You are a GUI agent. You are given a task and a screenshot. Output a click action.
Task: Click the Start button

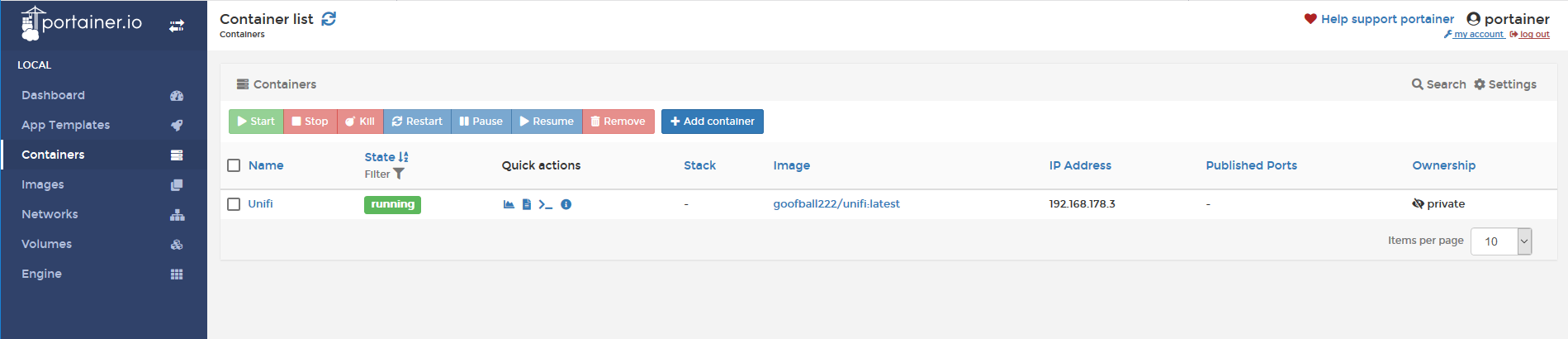pyautogui.click(x=256, y=122)
